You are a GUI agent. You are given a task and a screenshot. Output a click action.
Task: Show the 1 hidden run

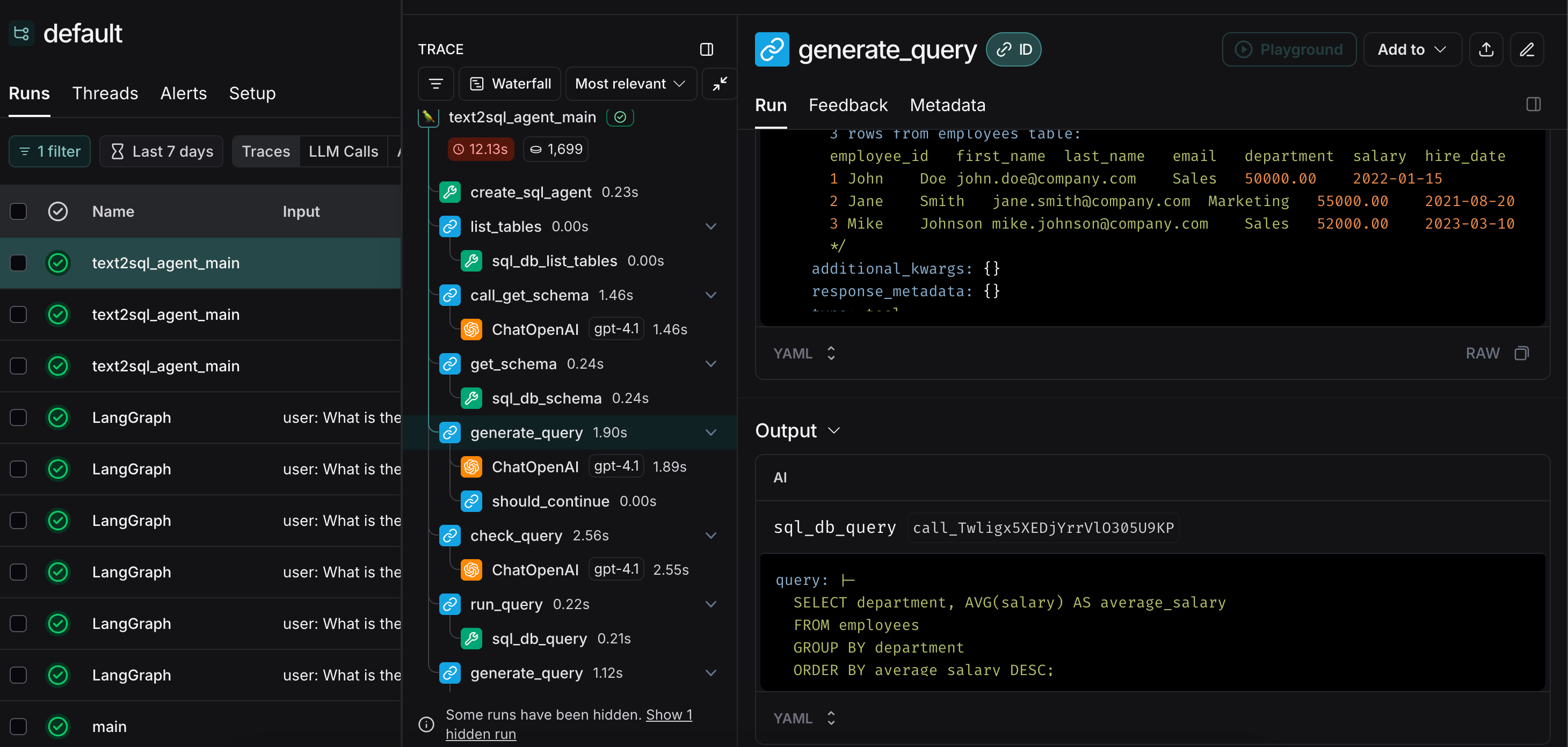669,715
